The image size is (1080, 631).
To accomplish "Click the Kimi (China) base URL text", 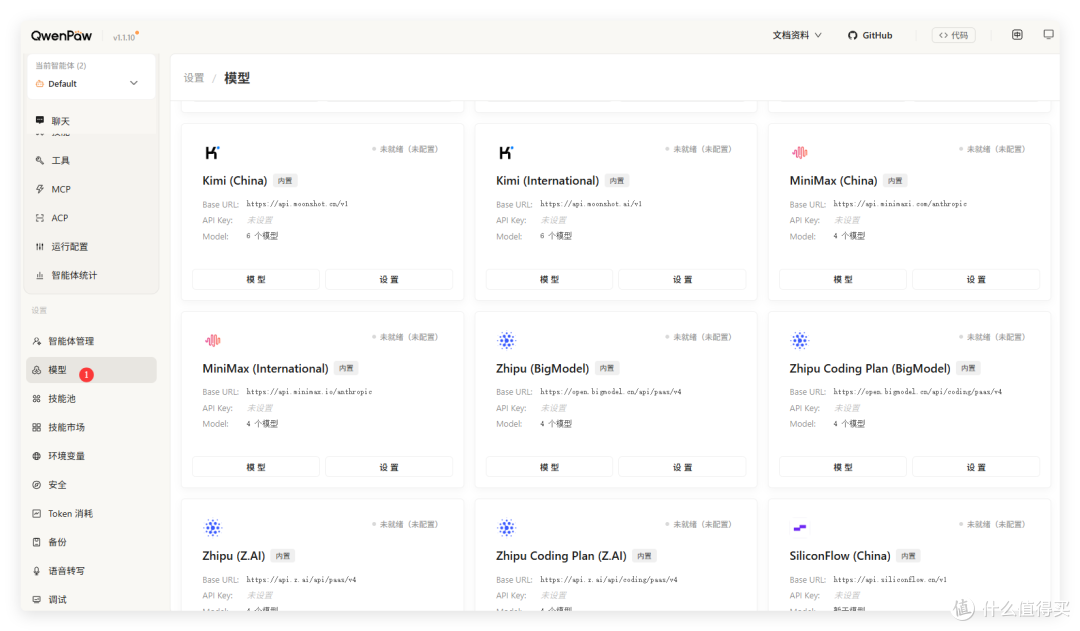I will click(297, 204).
